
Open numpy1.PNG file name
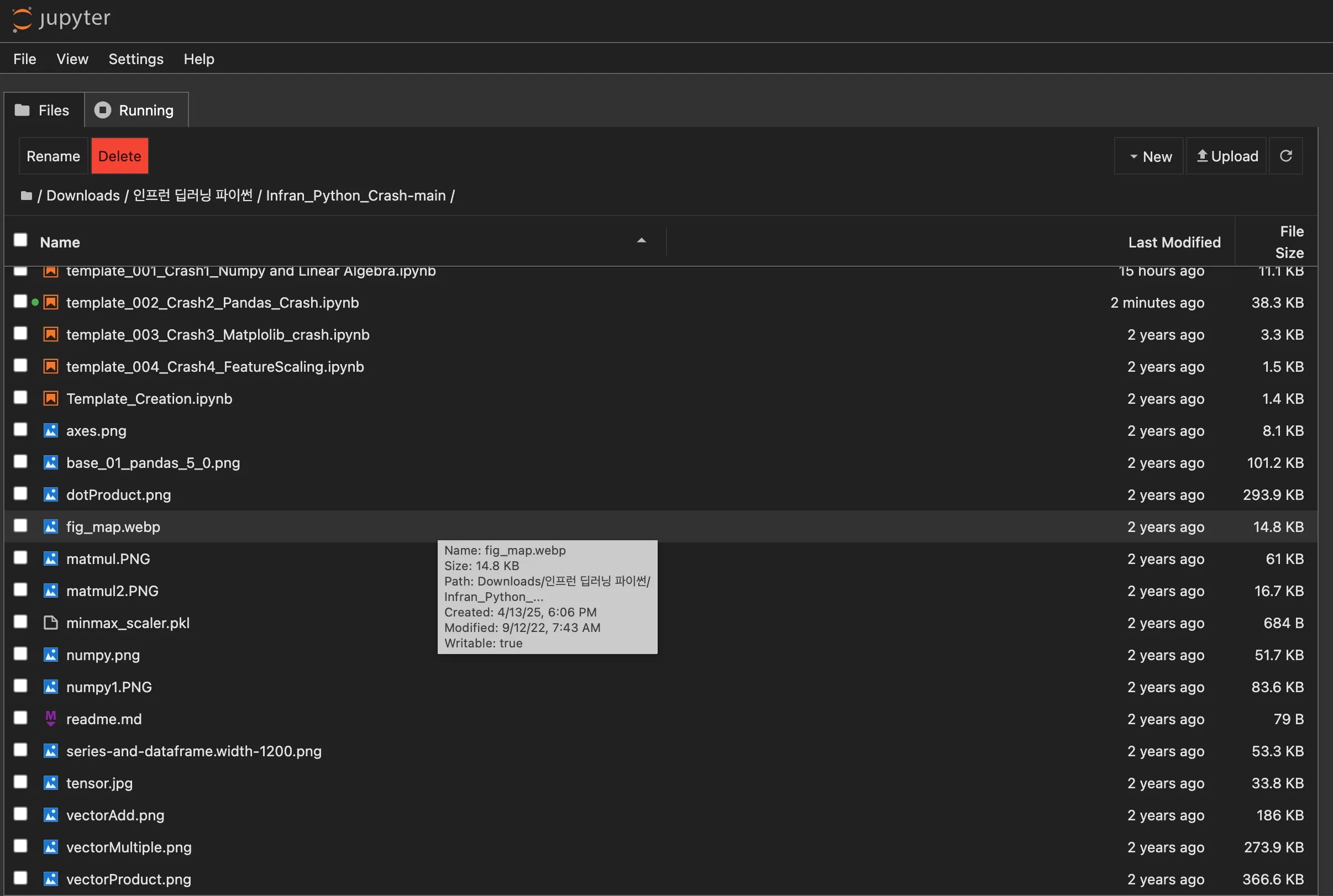109,686
